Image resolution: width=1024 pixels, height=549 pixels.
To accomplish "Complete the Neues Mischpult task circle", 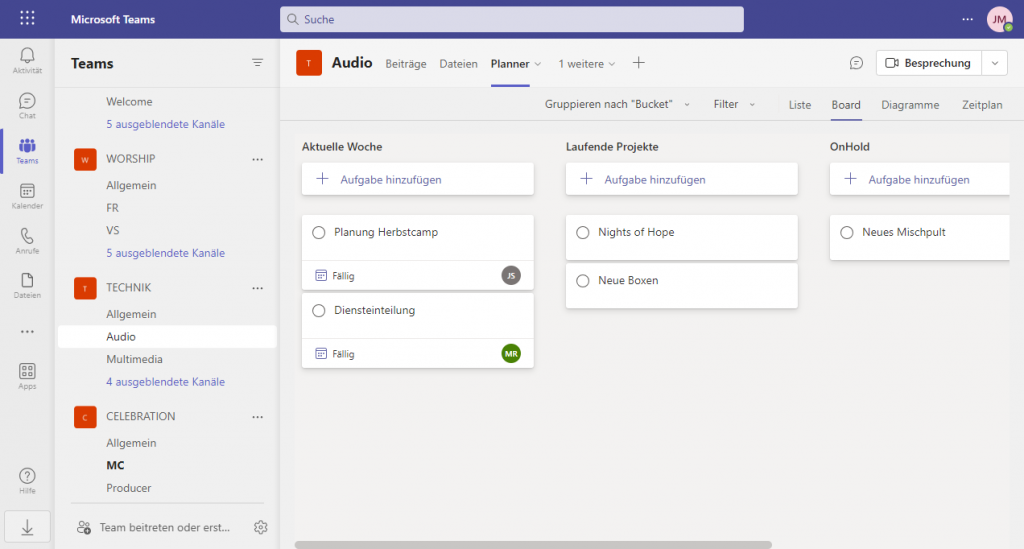I will (847, 233).
